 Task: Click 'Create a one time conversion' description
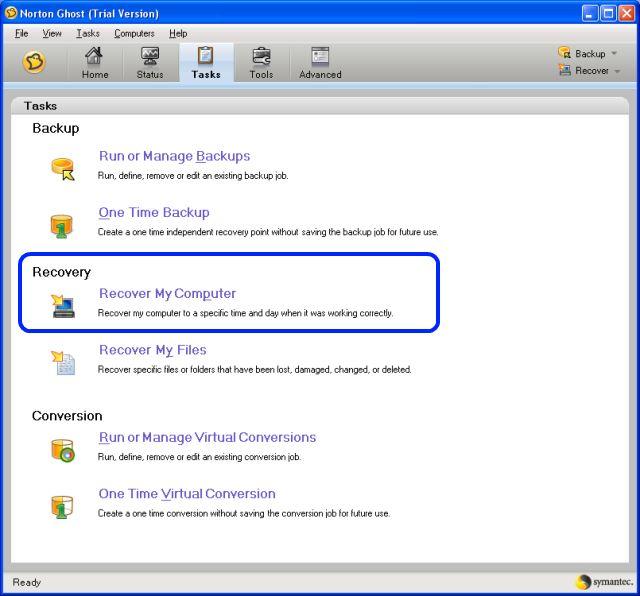(x=244, y=513)
